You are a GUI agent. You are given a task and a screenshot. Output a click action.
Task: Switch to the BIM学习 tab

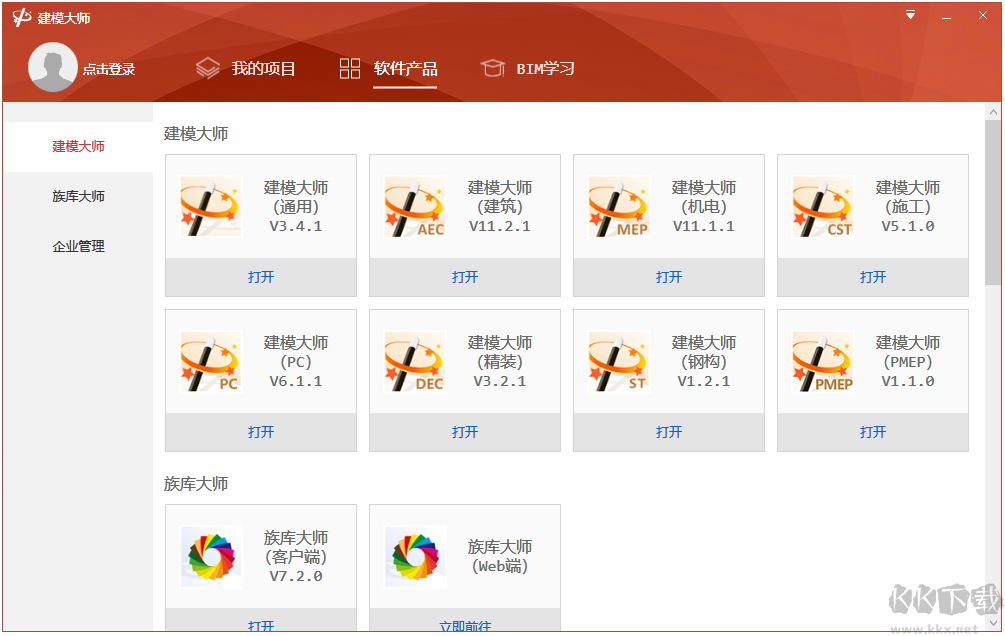point(545,69)
